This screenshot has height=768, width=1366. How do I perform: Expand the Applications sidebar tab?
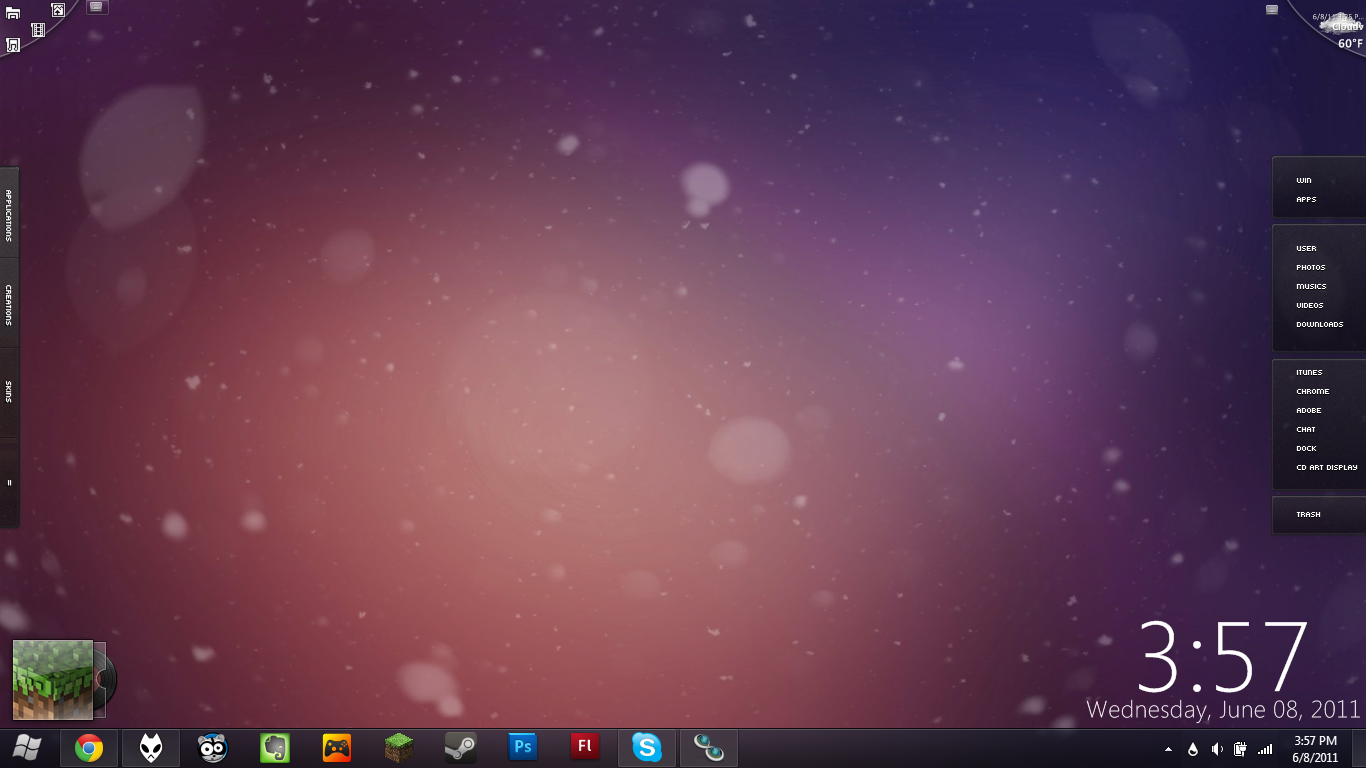tap(9, 214)
